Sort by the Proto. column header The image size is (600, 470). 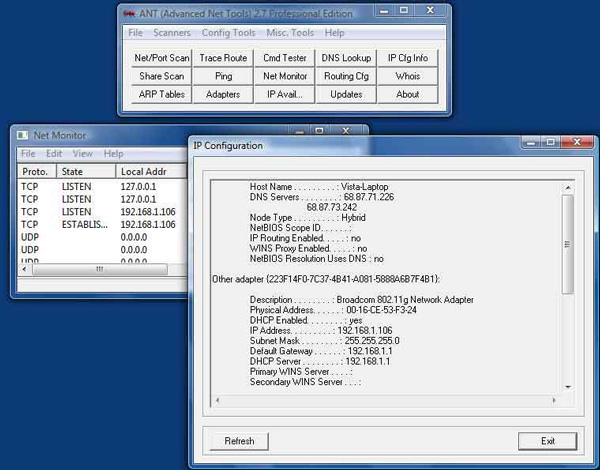pyautogui.click(x=36, y=171)
